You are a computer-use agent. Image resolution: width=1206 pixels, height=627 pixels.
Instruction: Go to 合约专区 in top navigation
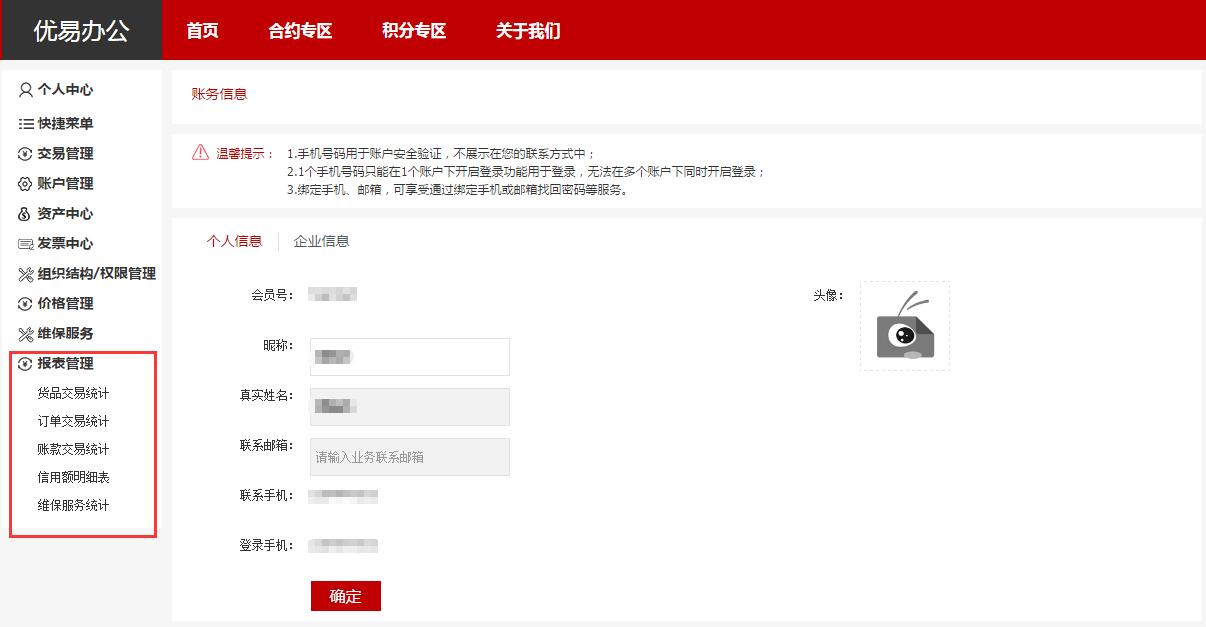tap(300, 31)
